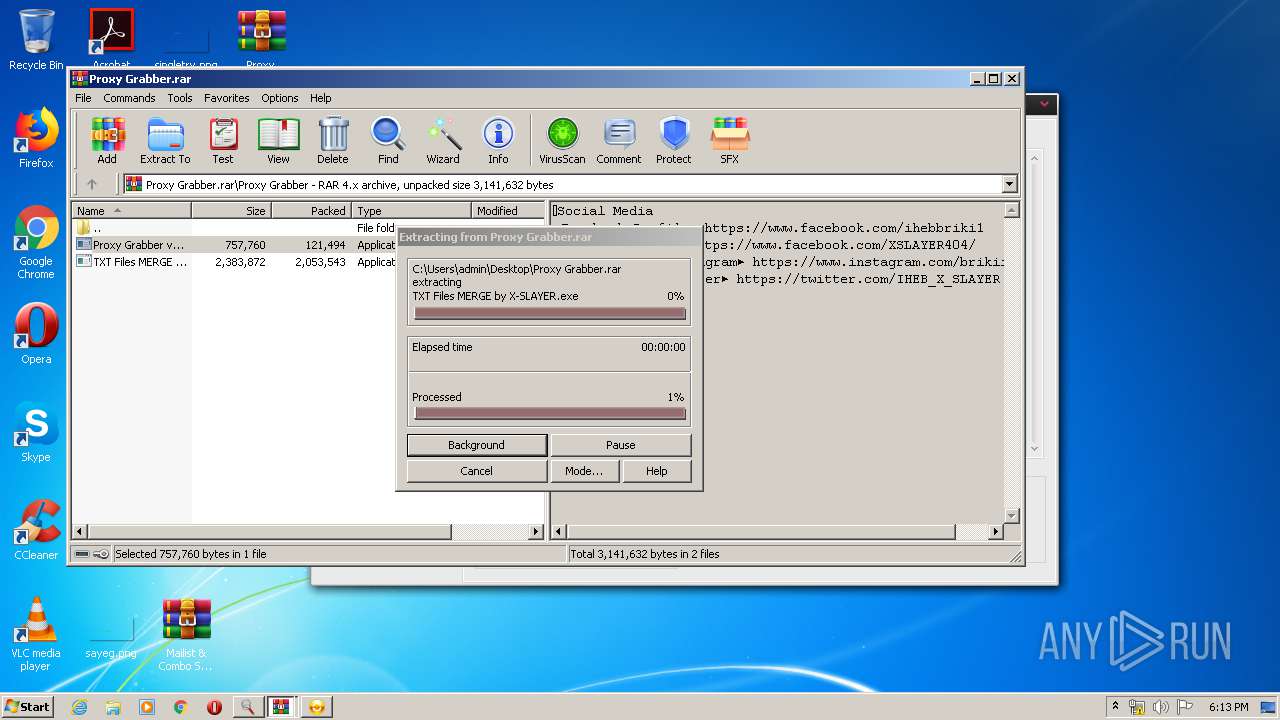Open the Options menu

pos(280,98)
